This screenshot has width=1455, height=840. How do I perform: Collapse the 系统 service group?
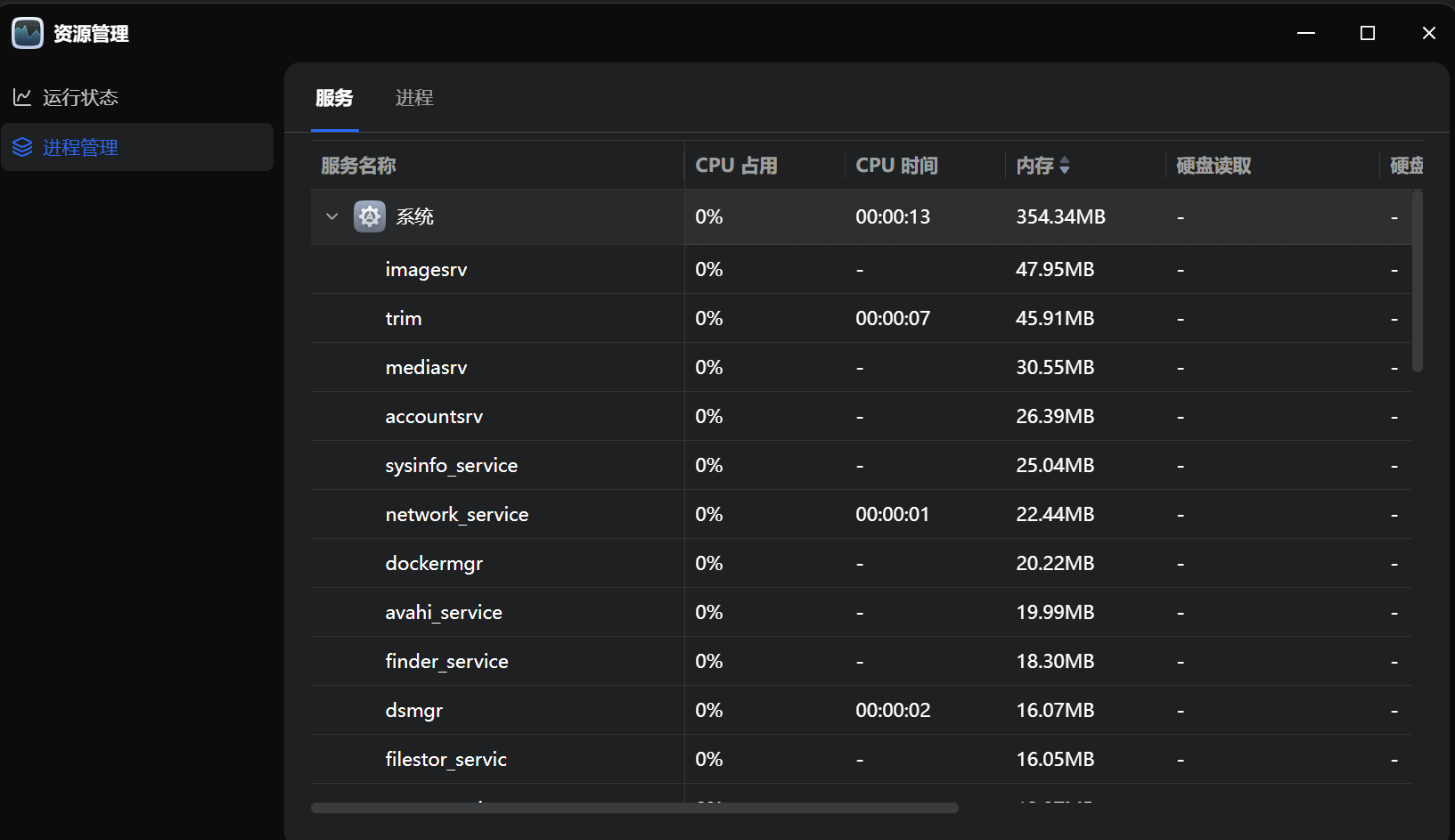click(x=332, y=216)
